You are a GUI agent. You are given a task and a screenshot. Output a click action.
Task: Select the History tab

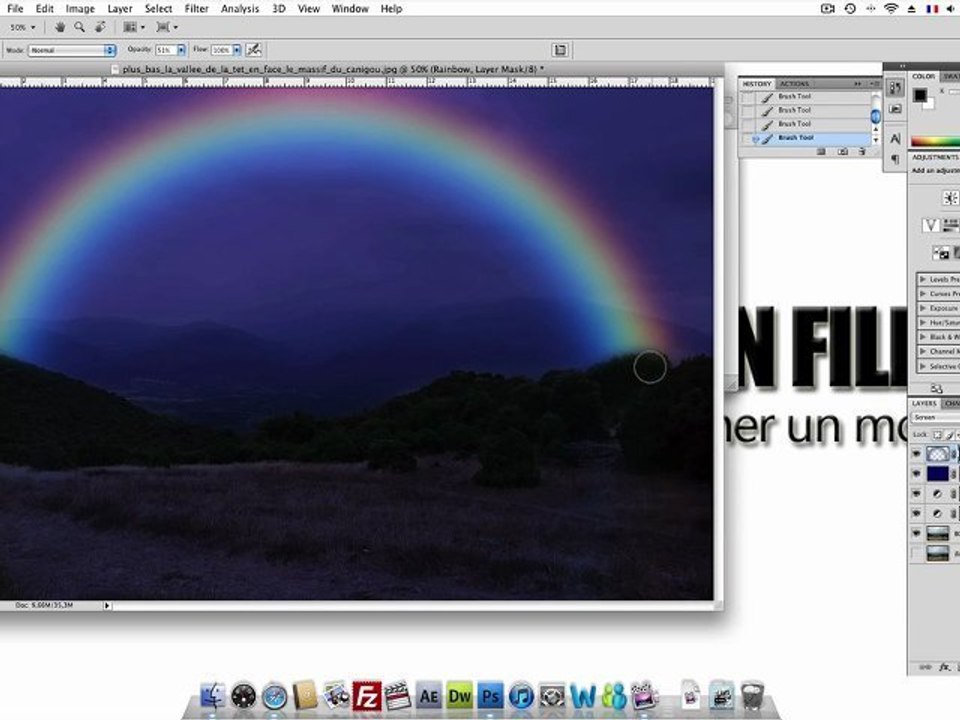coord(757,84)
